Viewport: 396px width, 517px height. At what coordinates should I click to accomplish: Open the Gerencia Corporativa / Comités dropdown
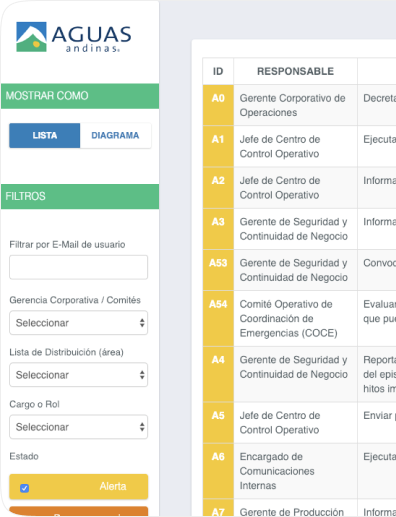[78, 323]
